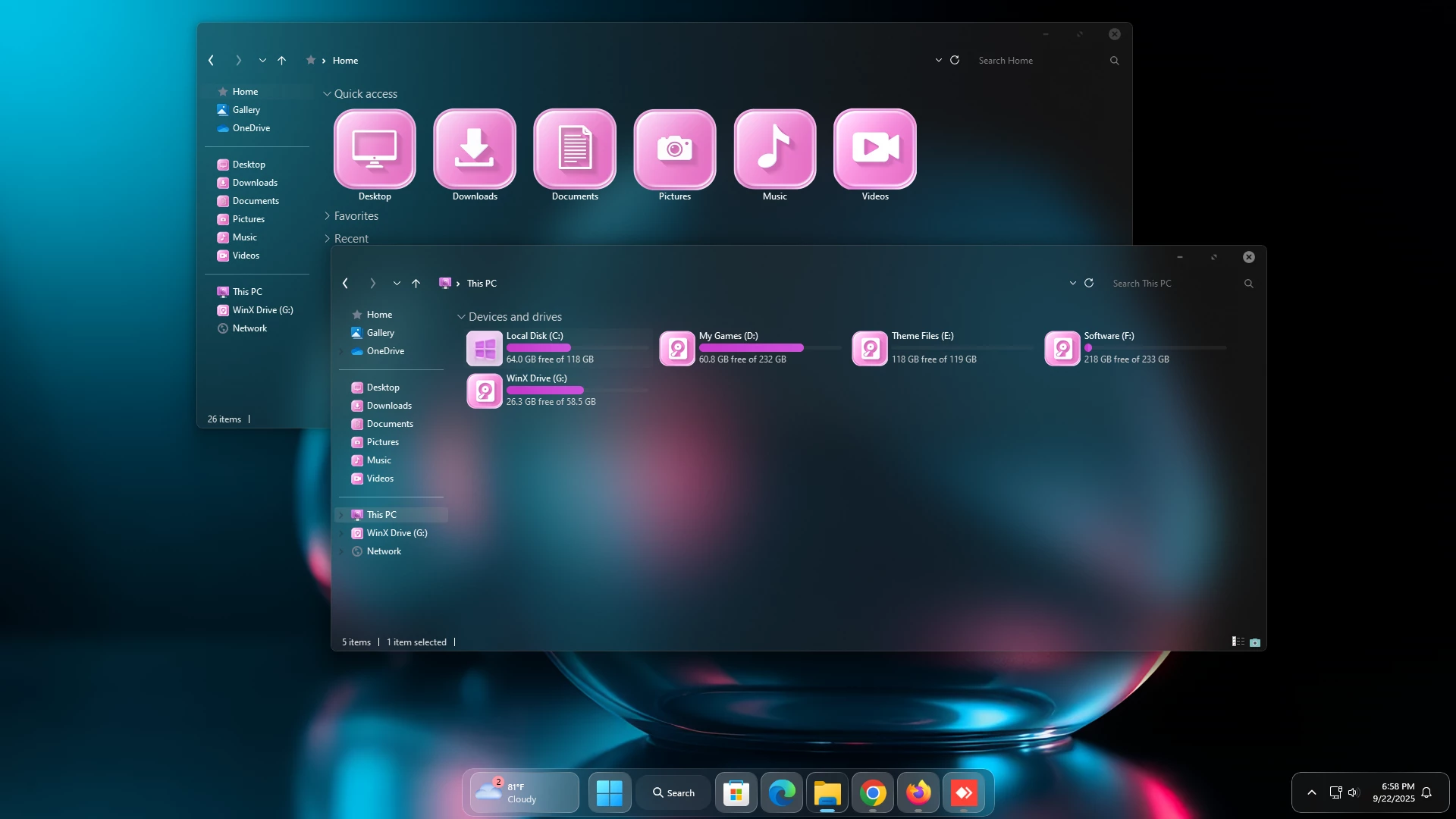
Task: Expand the Favorites section
Action: click(327, 216)
